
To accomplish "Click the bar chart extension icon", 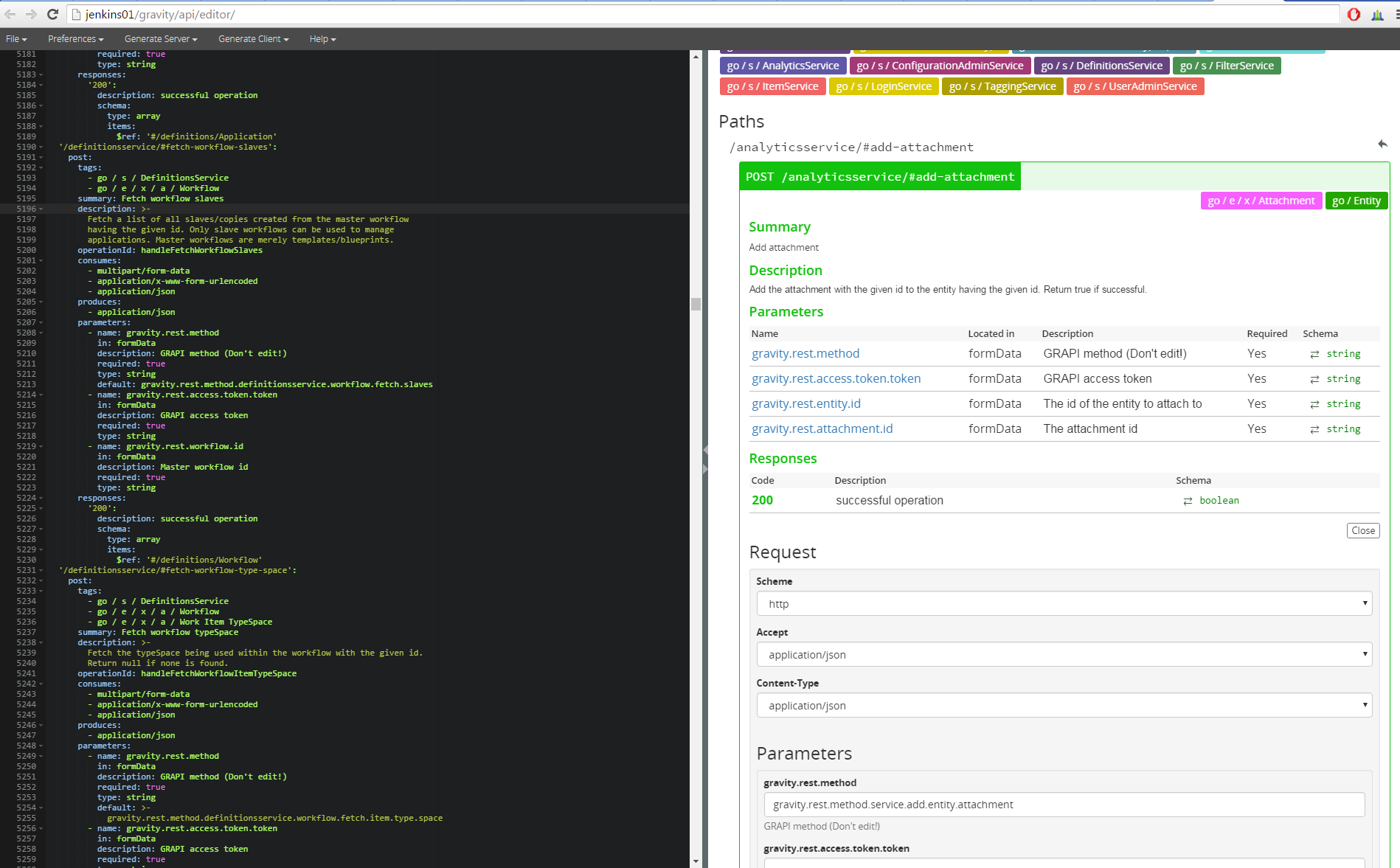I will (x=1377, y=14).
